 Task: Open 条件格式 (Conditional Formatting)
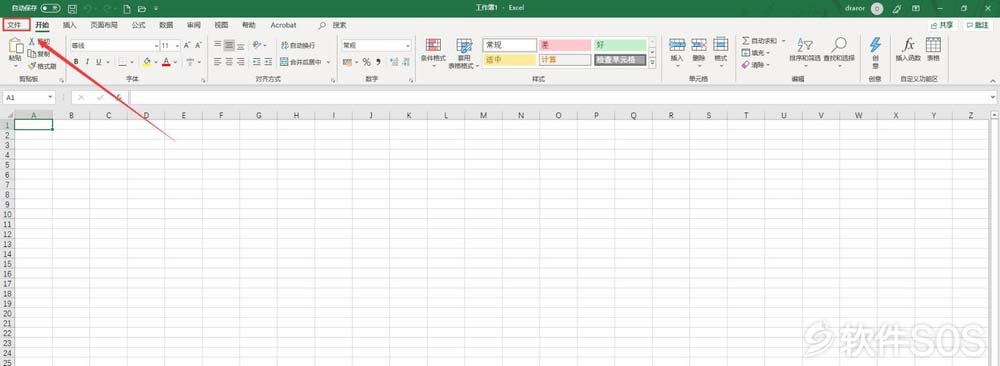click(x=433, y=53)
